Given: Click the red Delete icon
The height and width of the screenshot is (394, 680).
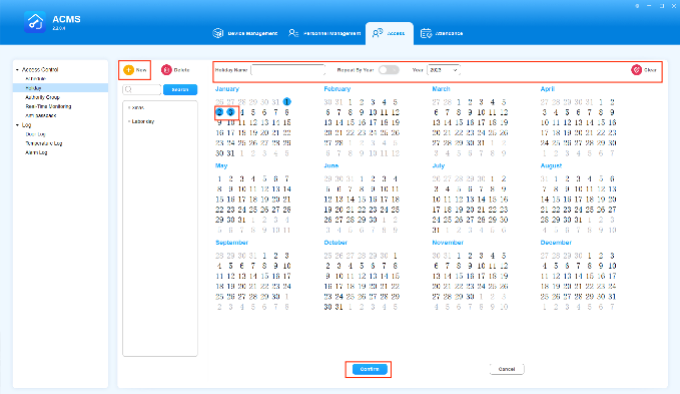Looking at the screenshot, I should point(166,70).
